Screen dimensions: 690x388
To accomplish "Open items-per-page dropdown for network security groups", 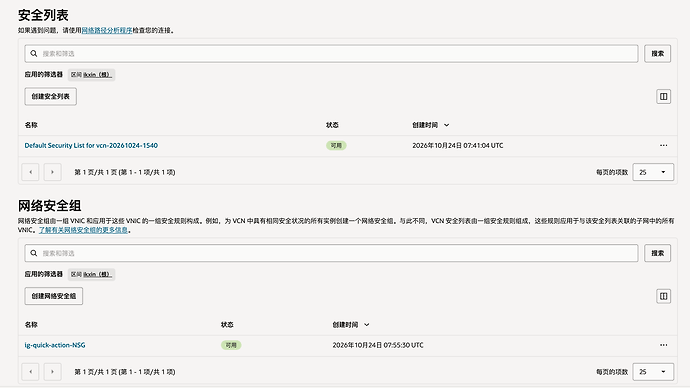I will click(x=653, y=372).
